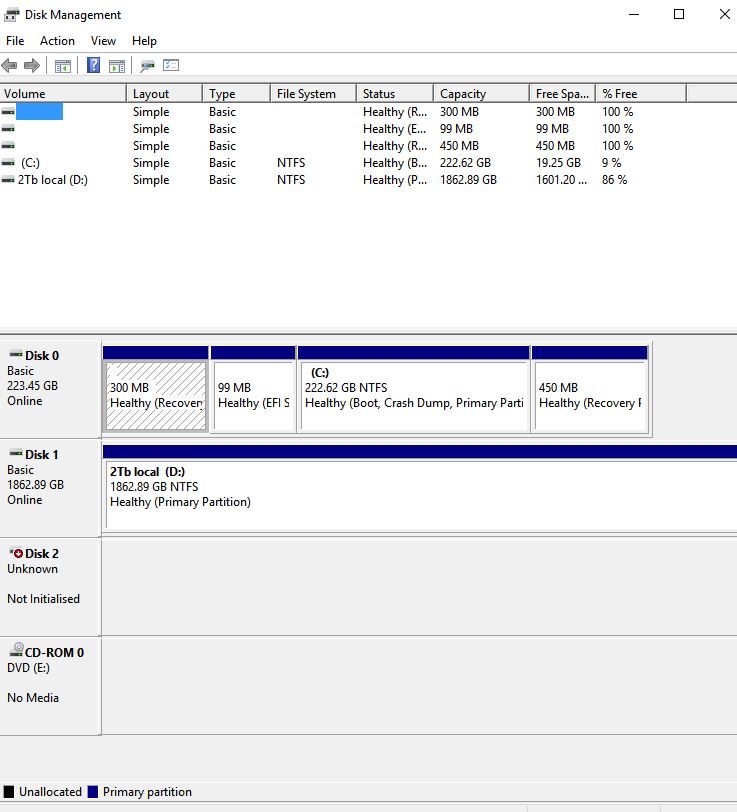The image size is (737, 812).
Task: Click drive icon in the 99 MB volume row
Action: coord(8,129)
